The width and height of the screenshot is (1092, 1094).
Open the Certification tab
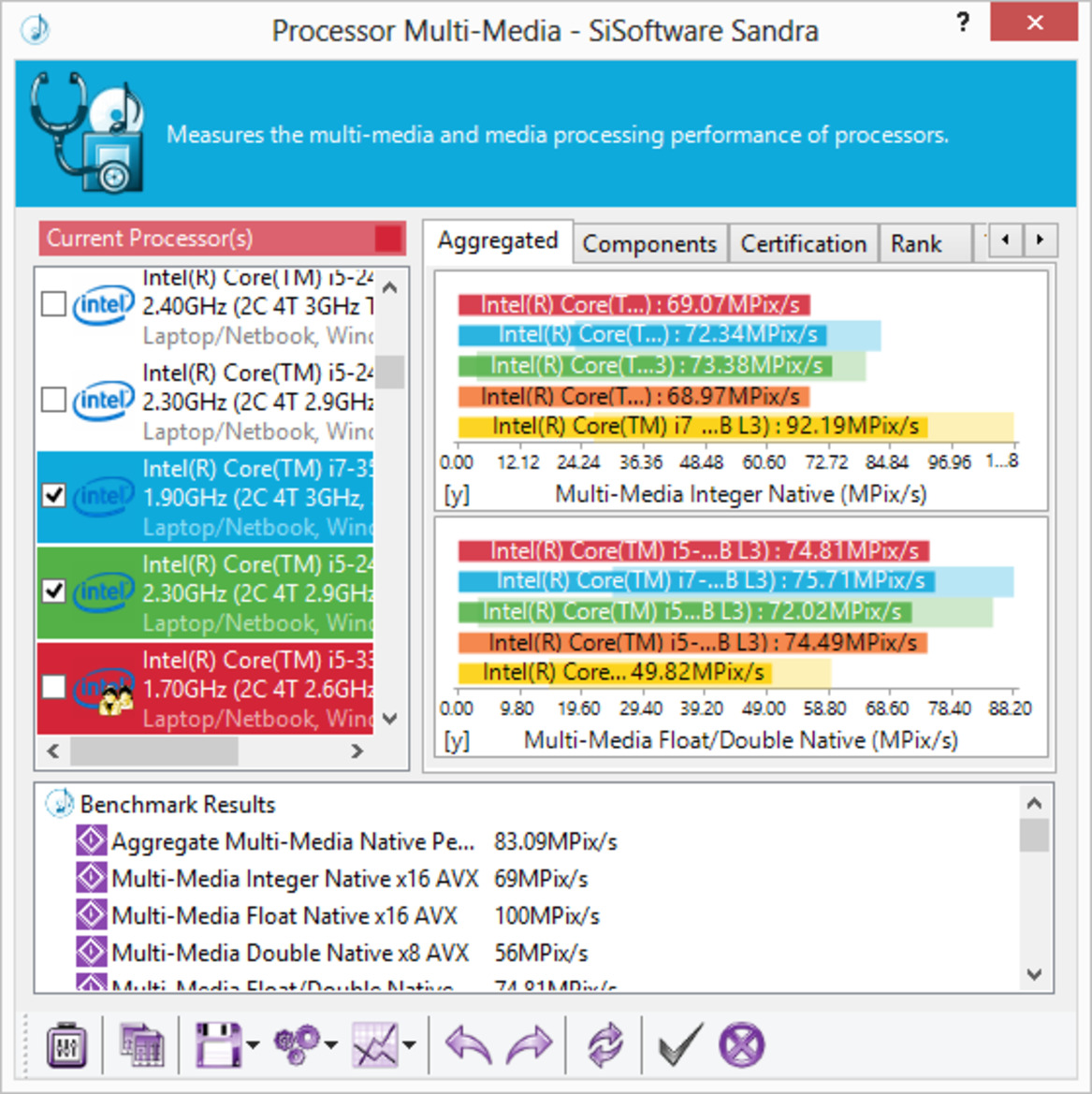click(x=803, y=243)
